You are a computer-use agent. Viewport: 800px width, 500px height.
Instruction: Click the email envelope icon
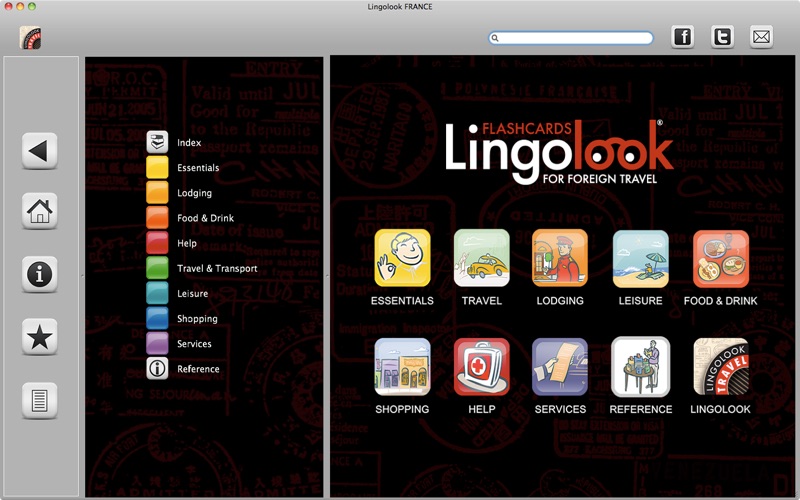pos(761,37)
